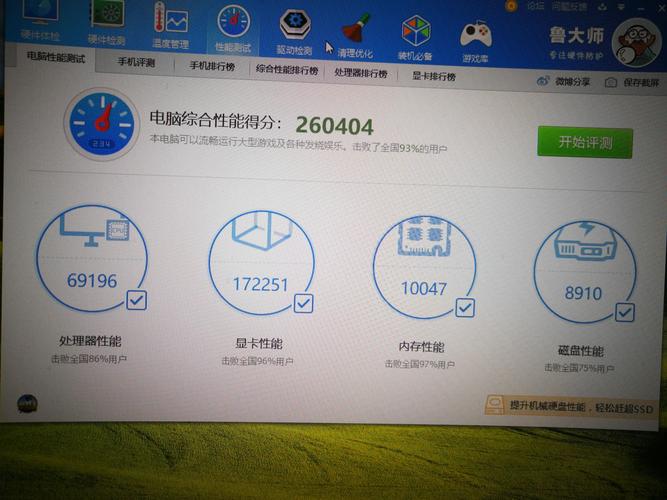The width and height of the screenshot is (667, 500).
Task: Open the title bar dropdown menu arrow
Action: tap(621, 8)
